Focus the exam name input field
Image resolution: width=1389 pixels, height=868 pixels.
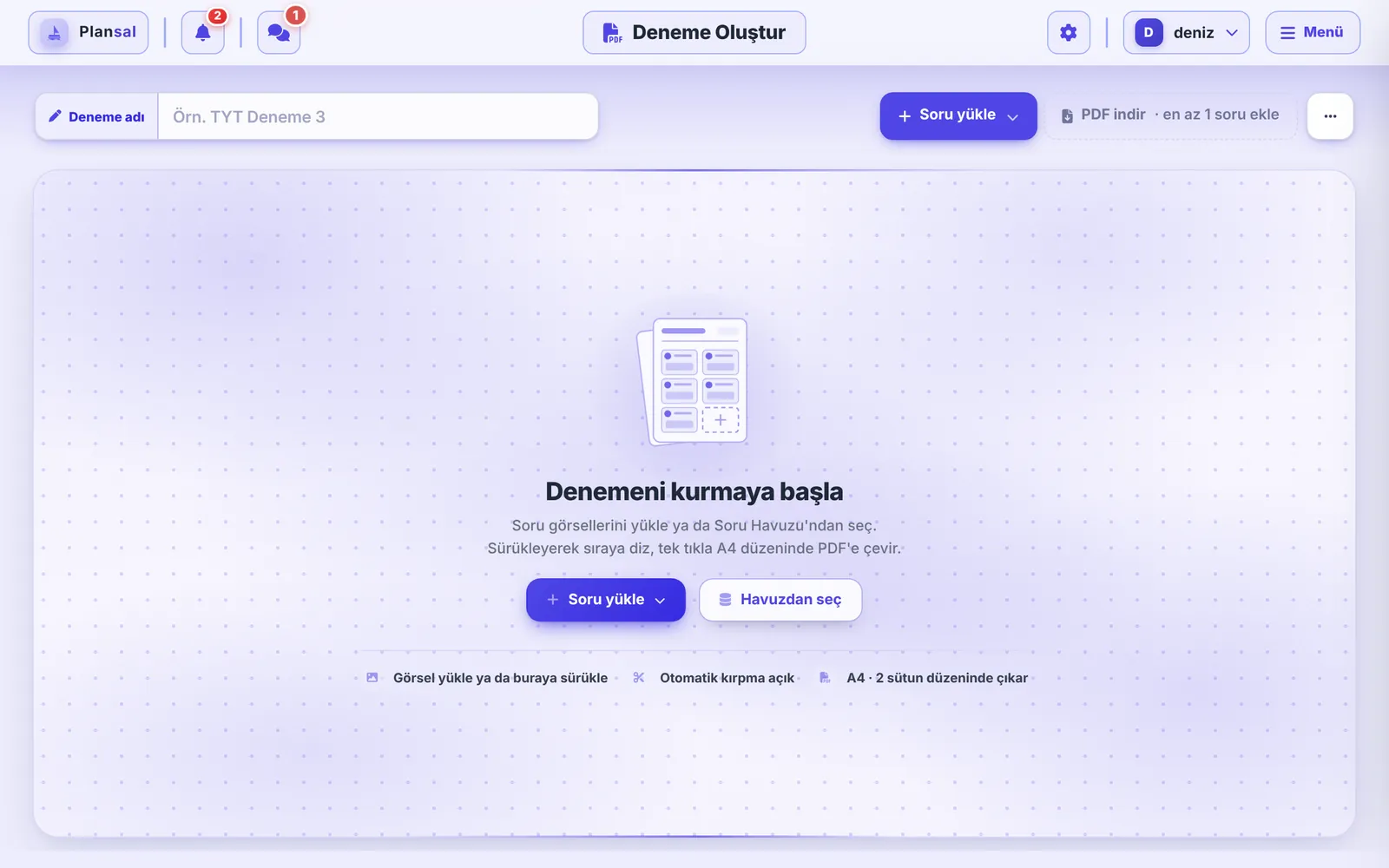coord(378,116)
